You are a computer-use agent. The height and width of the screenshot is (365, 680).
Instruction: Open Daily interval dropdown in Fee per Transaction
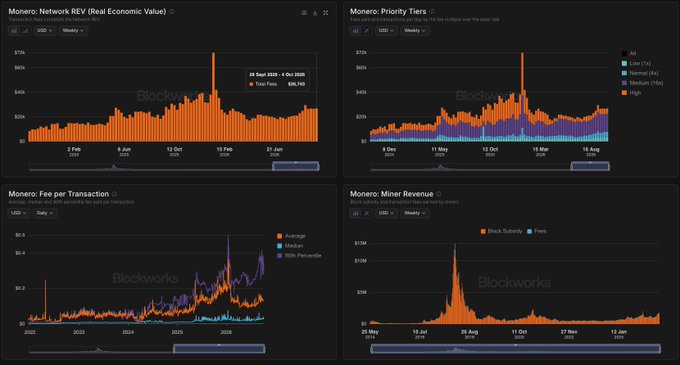(x=45, y=213)
